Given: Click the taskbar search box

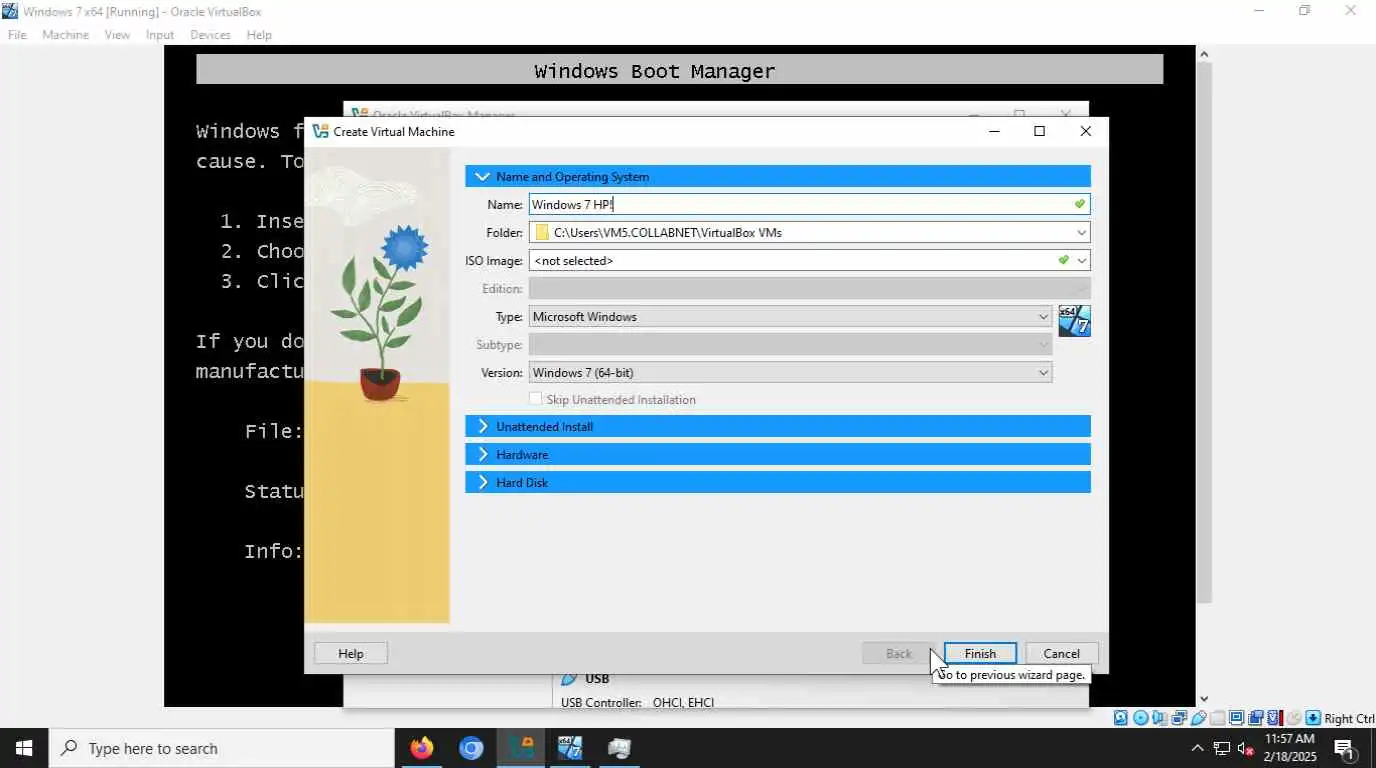Looking at the screenshot, I should (x=221, y=748).
